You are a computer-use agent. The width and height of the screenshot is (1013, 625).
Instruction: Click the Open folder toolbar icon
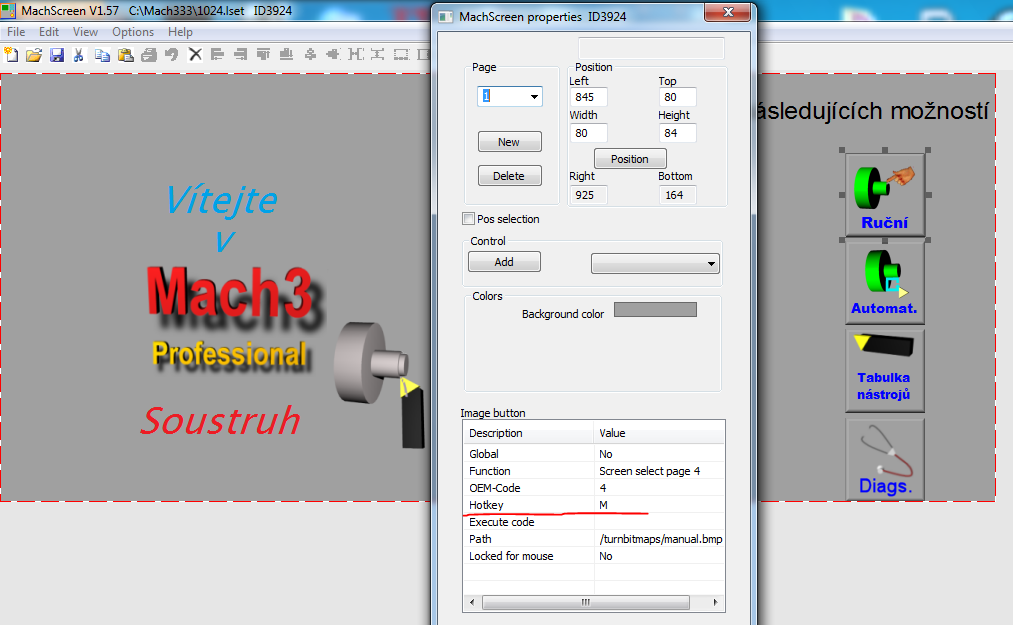click(x=33, y=54)
